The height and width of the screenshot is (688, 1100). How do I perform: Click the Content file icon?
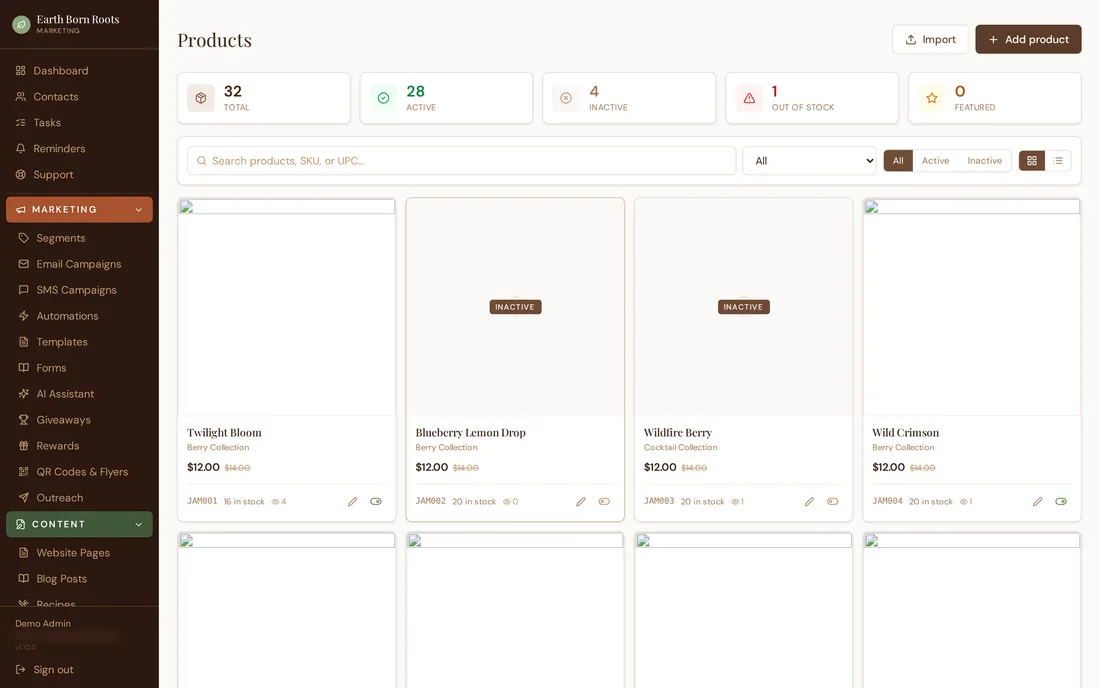pyautogui.click(x=20, y=525)
